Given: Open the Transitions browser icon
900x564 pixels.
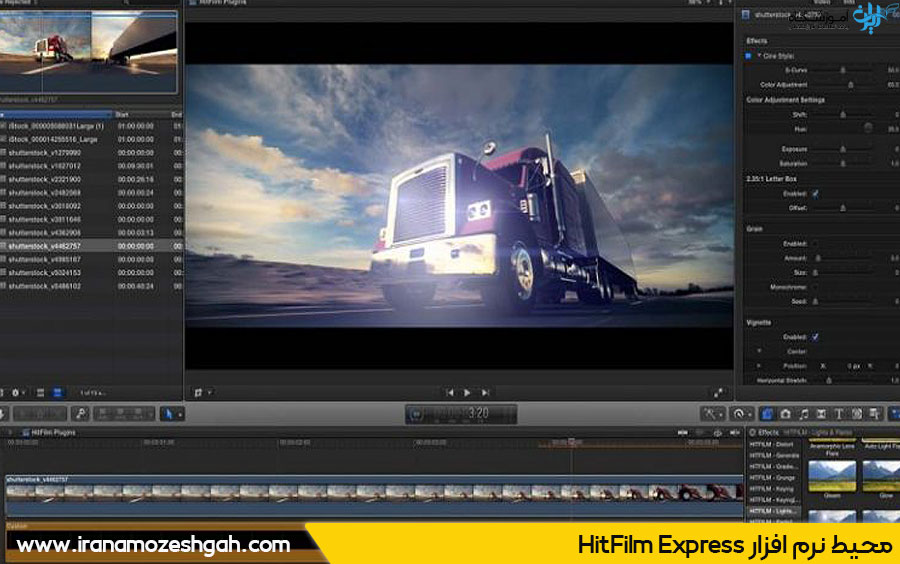Looking at the screenshot, I should 821,414.
